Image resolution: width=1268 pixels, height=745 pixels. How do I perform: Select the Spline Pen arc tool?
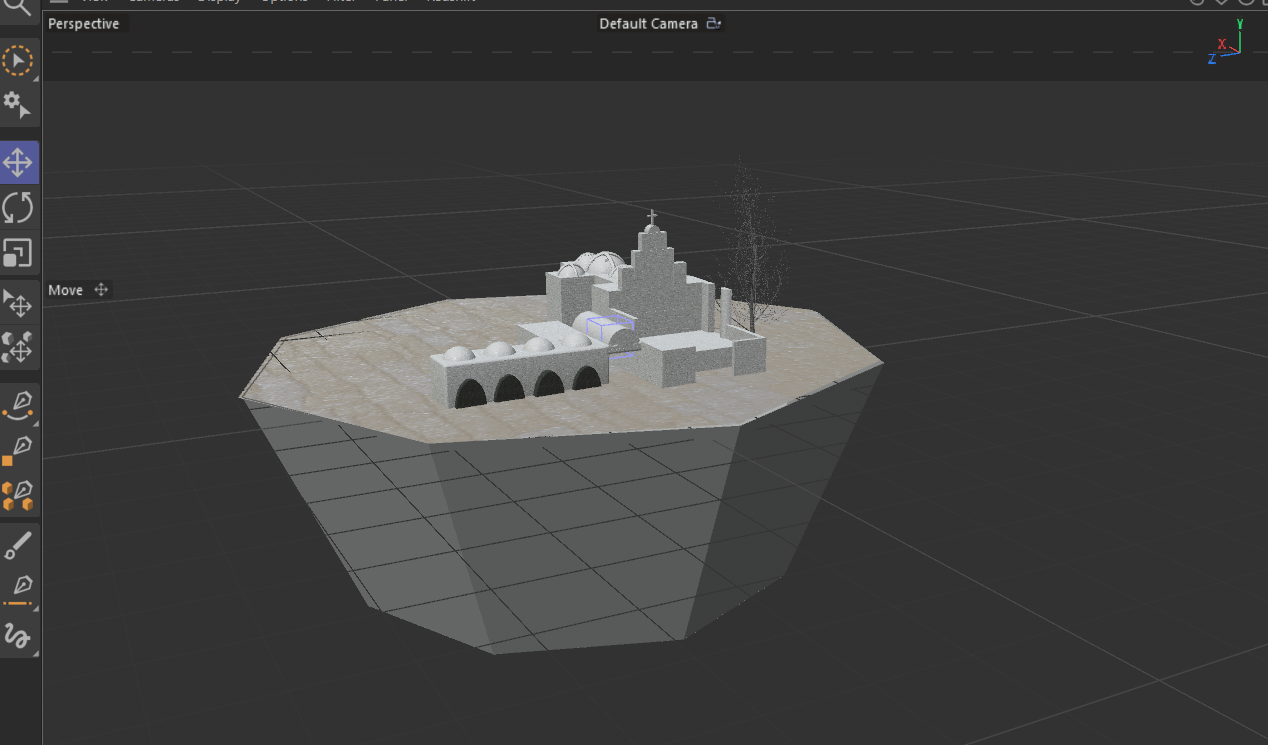(x=18, y=404)
